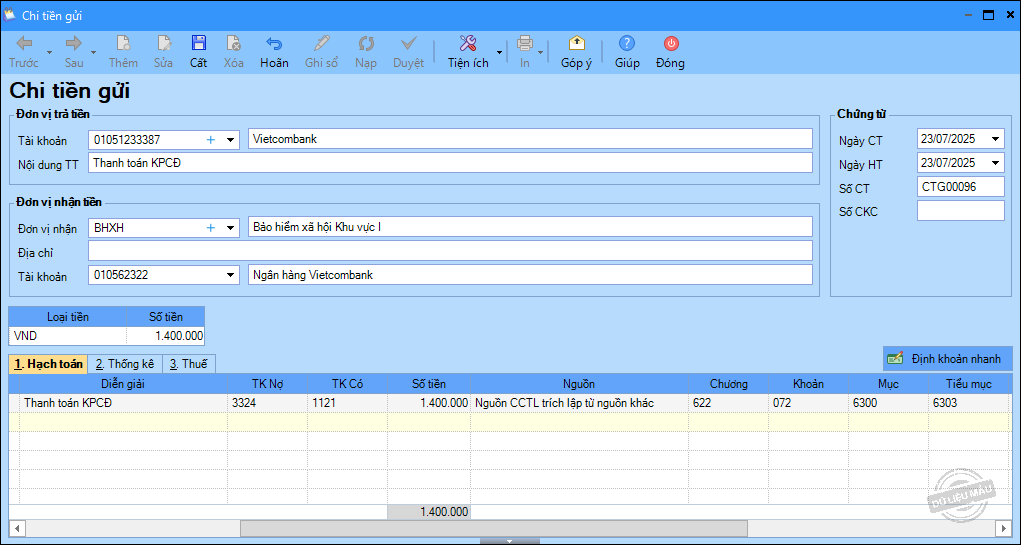The image size is (1021, 545).
Task: Save with the Cất floppy disk icon
Action: pyautogui.click(x=199, y=44)
